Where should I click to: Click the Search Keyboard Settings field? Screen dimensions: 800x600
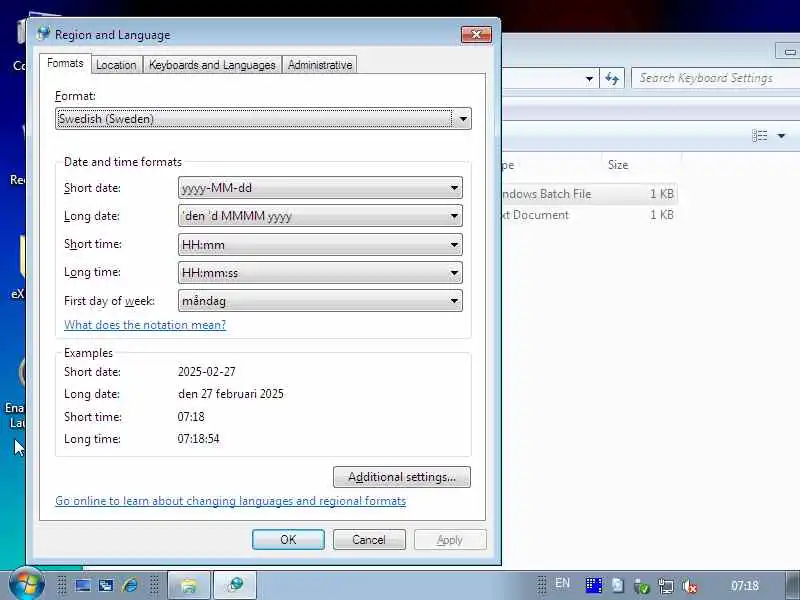pyautogui.click(x=715, y=78)
